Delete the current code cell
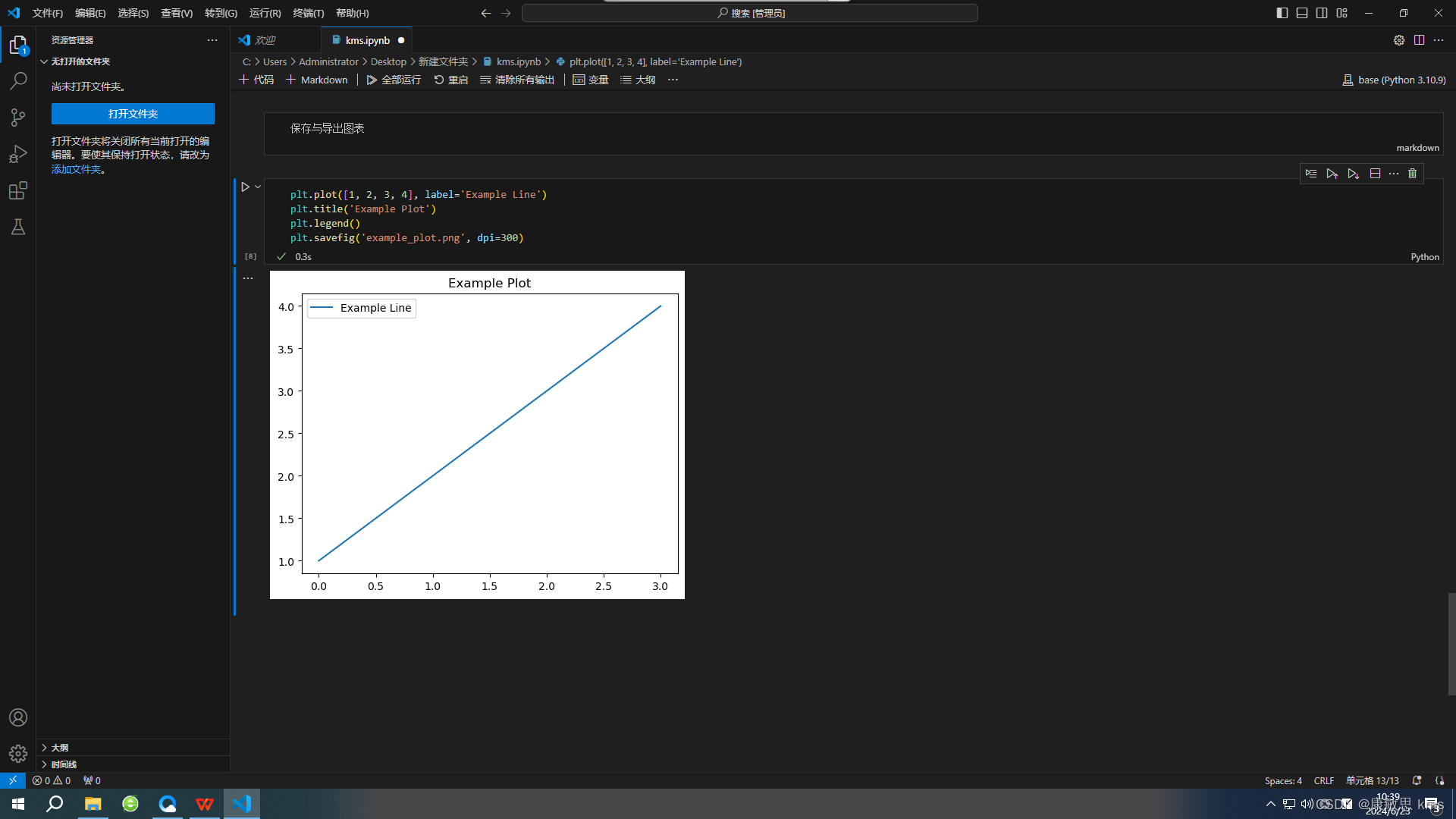Viewport: 1456px width, 819px height. (x=1412, y=174)
